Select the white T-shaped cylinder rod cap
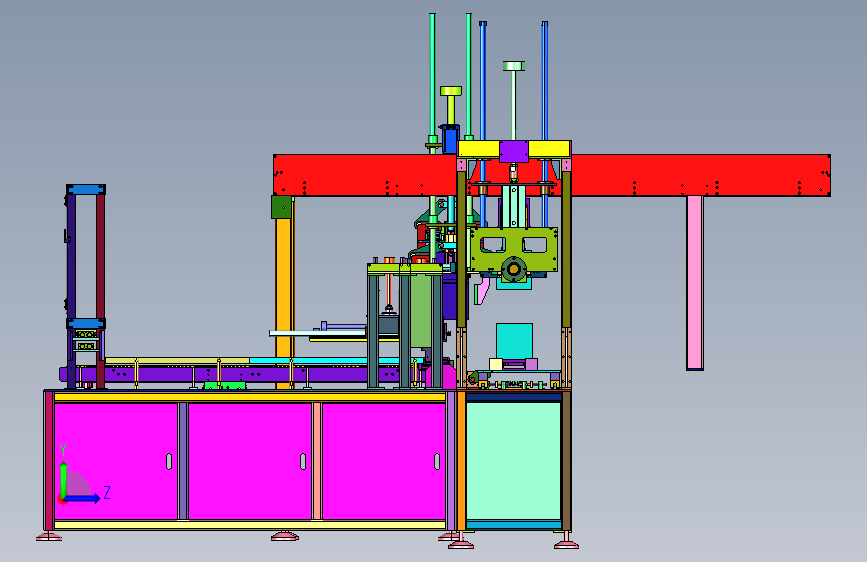Viewport: 867px width, 562px height. click(514, 66)
